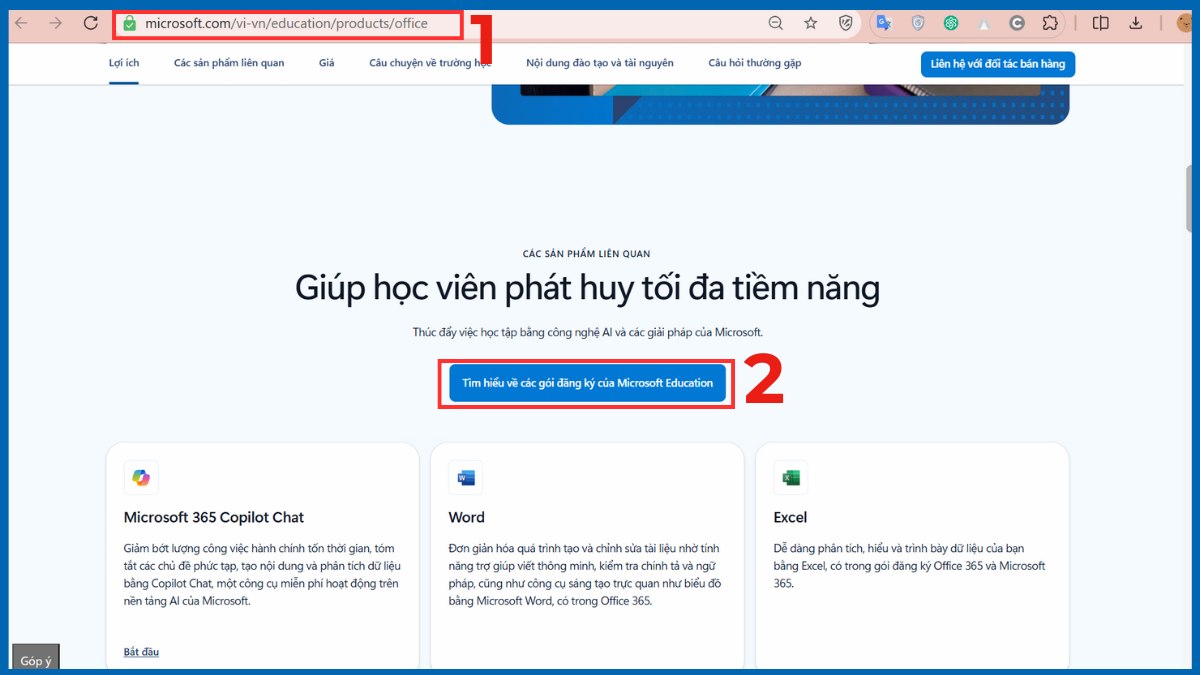Click the Microsoft 365 Copilot Chat icon
This screenshot has width=1200, height=675.
141,478
